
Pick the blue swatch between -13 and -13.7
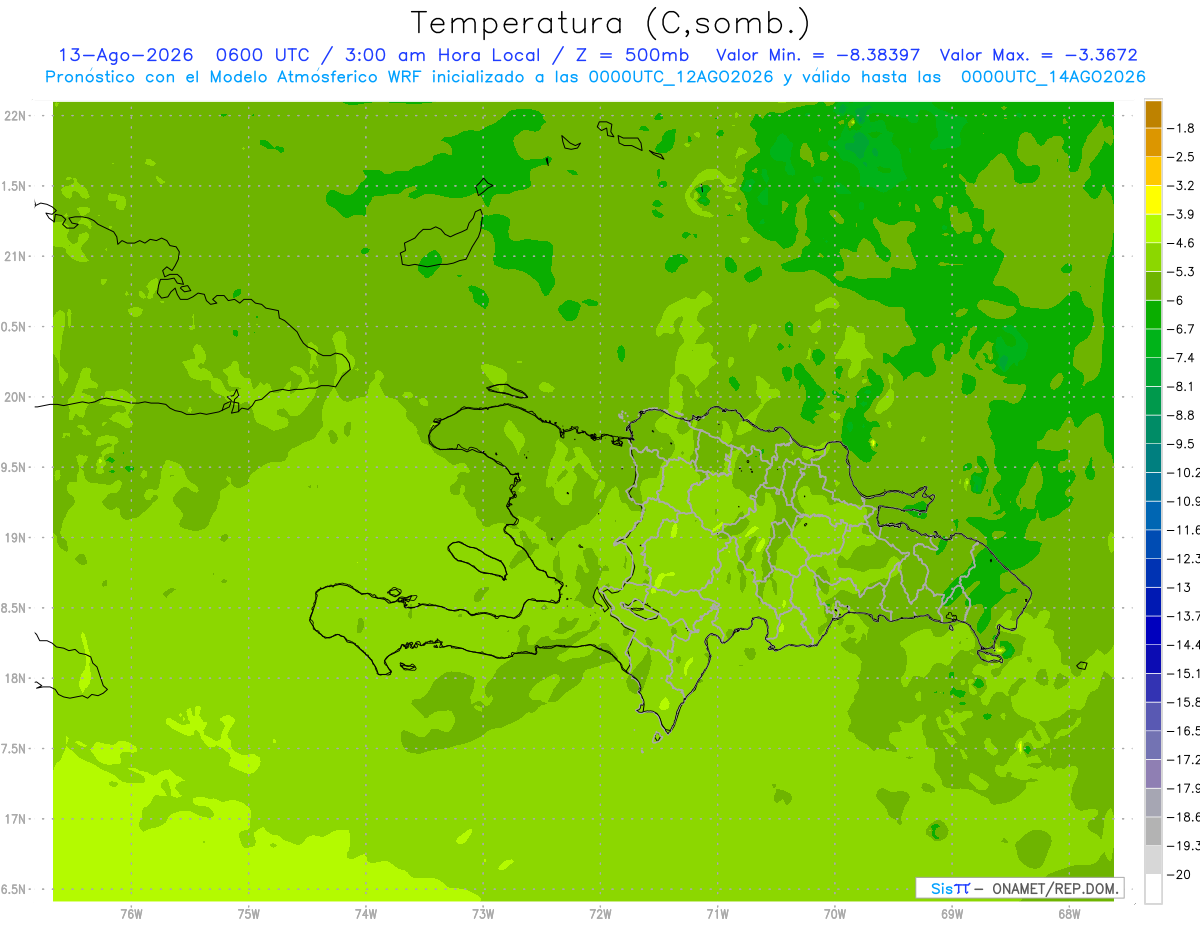pyautogui.click(x=1153, y=602)
